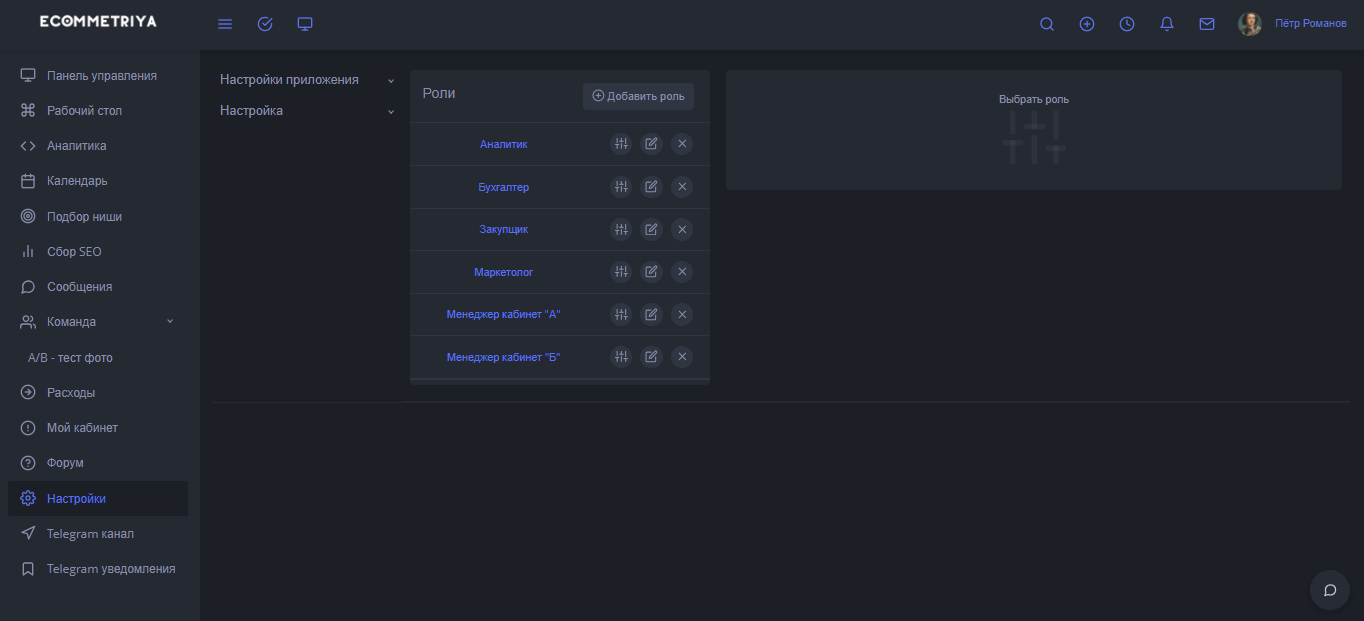Go to Аналитика in sidebar
This screenshot has height=621, width=1364.
click(x=76, y=146)
